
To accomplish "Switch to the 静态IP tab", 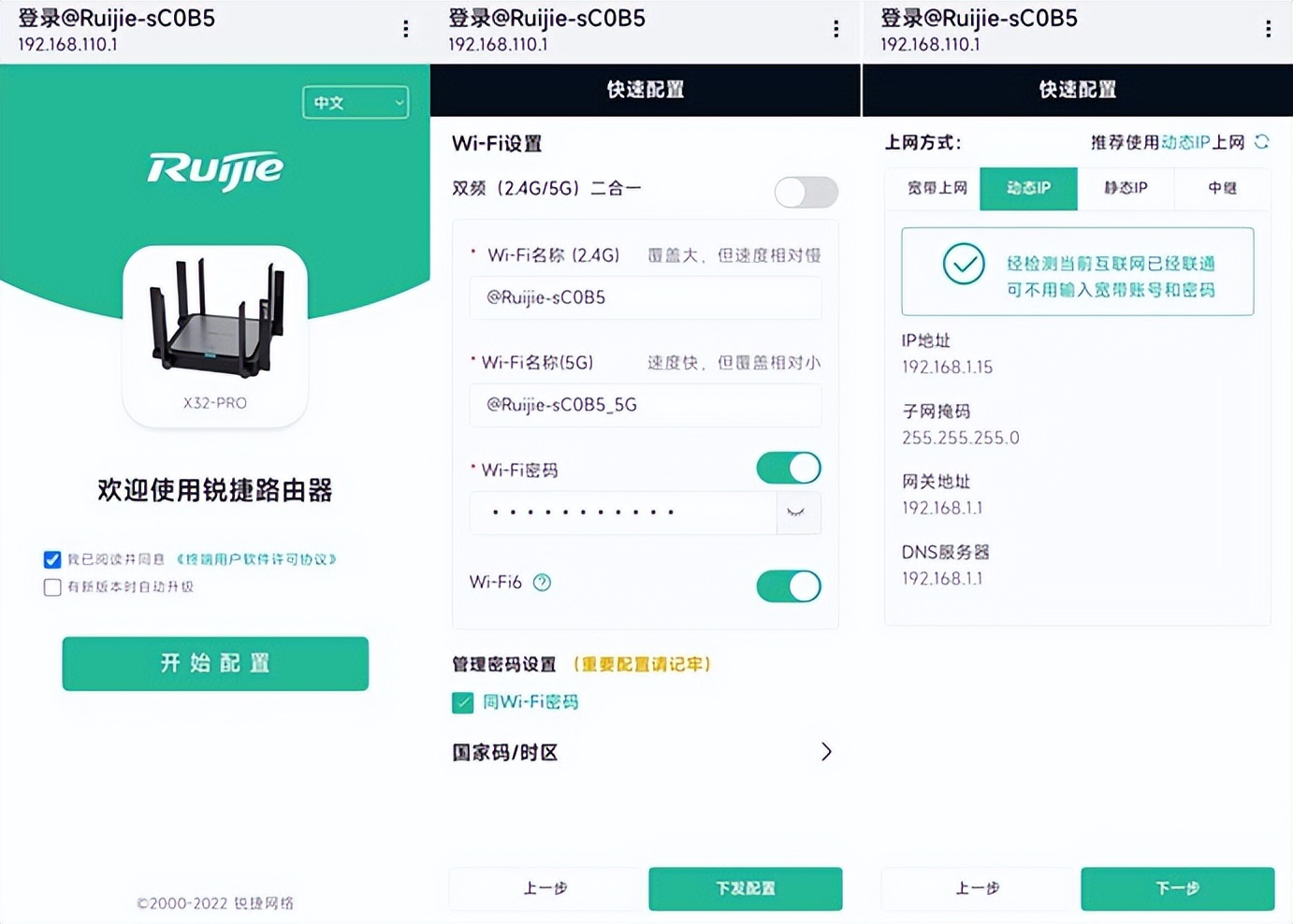I will (1126, 188).
